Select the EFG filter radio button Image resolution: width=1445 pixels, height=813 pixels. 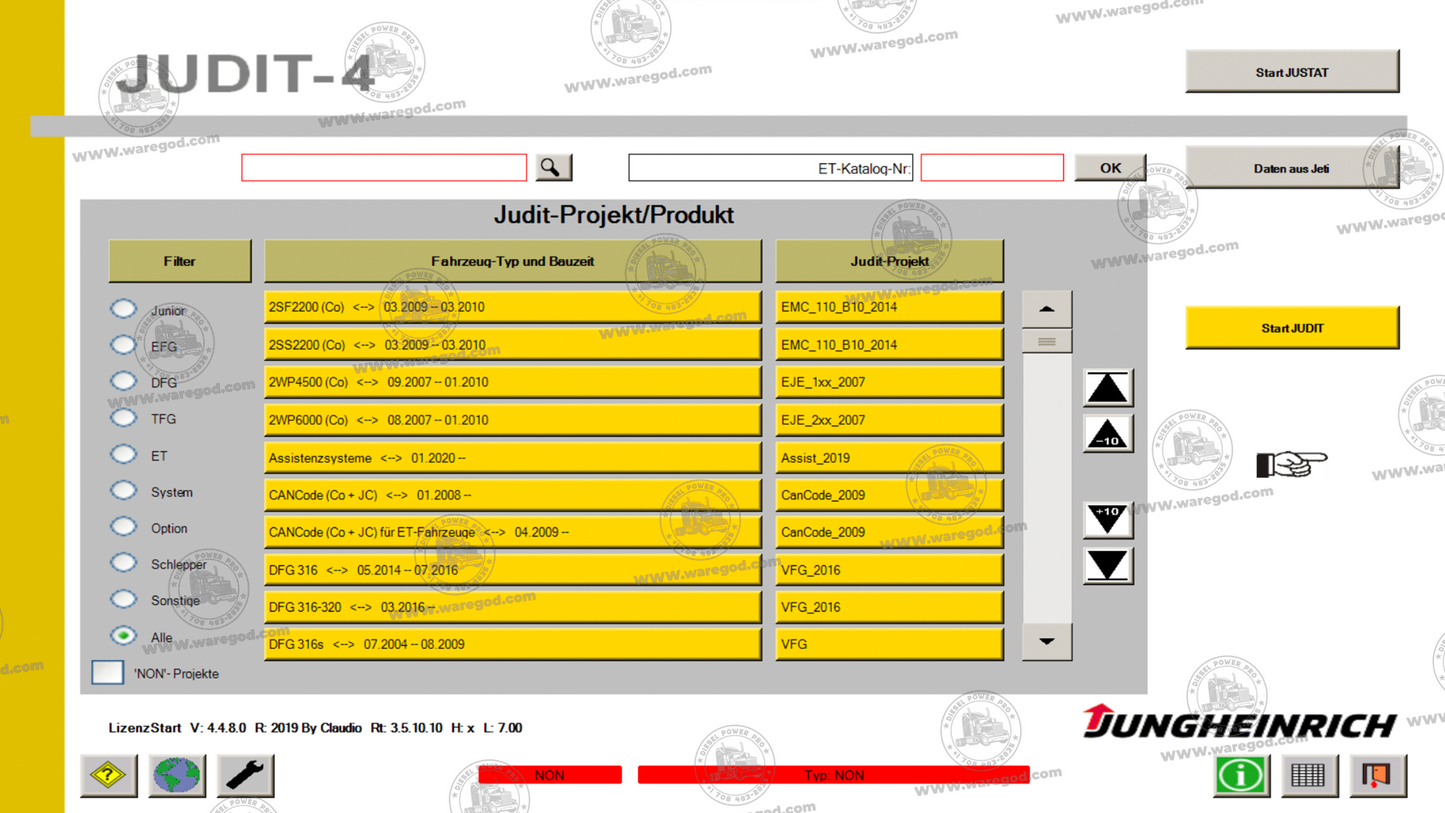tap(123, 345)
